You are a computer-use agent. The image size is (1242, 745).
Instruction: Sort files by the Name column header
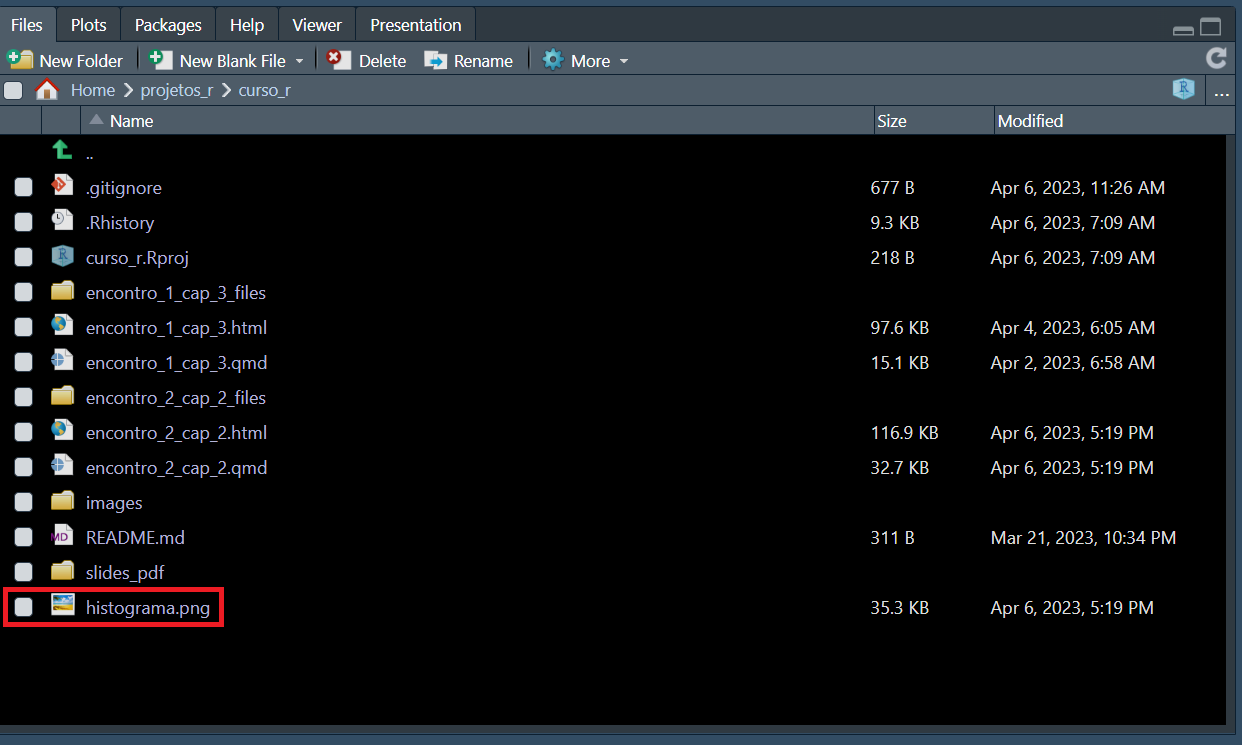tap(131, 121)
